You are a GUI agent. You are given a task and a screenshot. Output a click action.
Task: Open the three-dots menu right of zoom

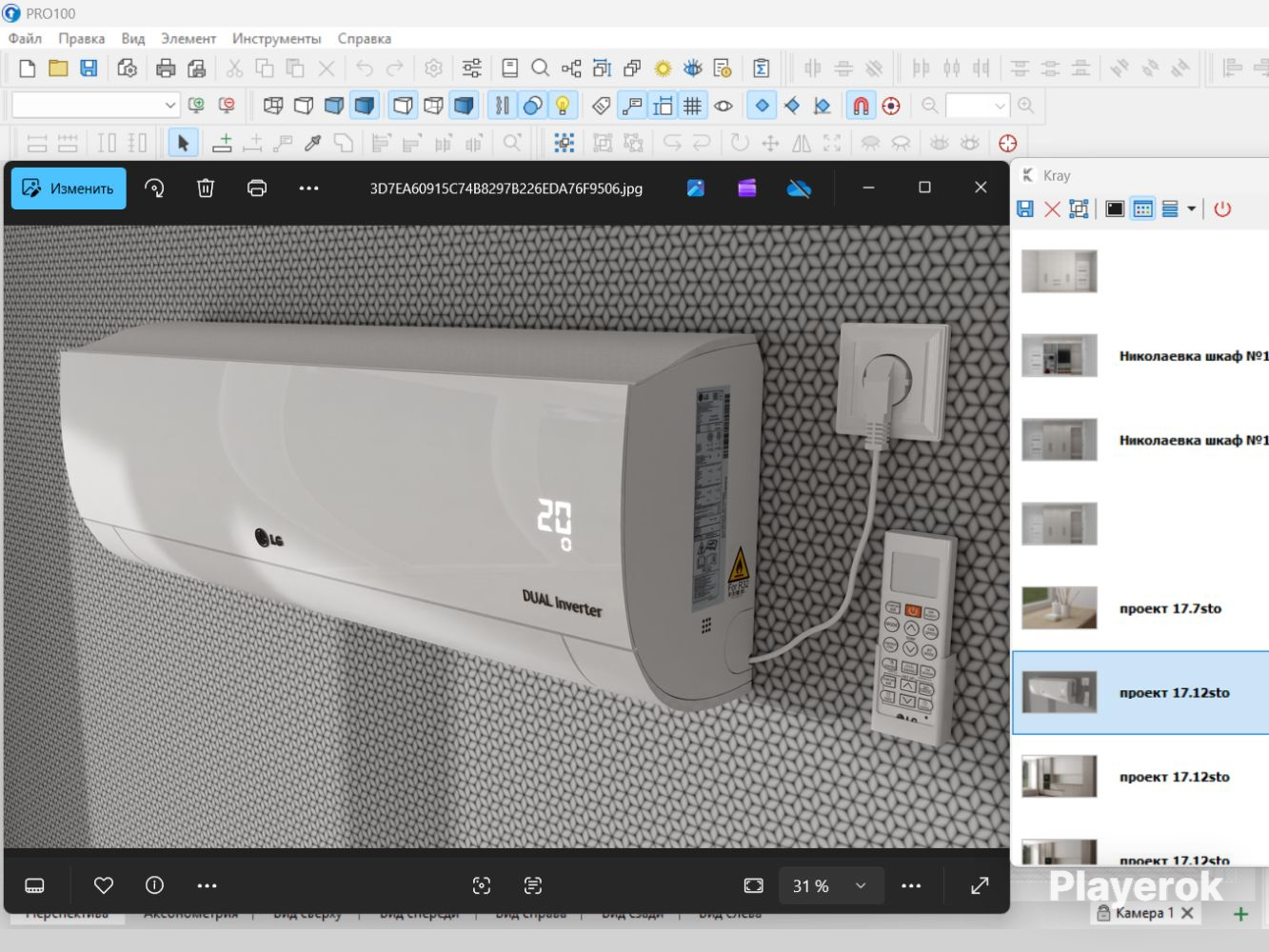[911, 885]
